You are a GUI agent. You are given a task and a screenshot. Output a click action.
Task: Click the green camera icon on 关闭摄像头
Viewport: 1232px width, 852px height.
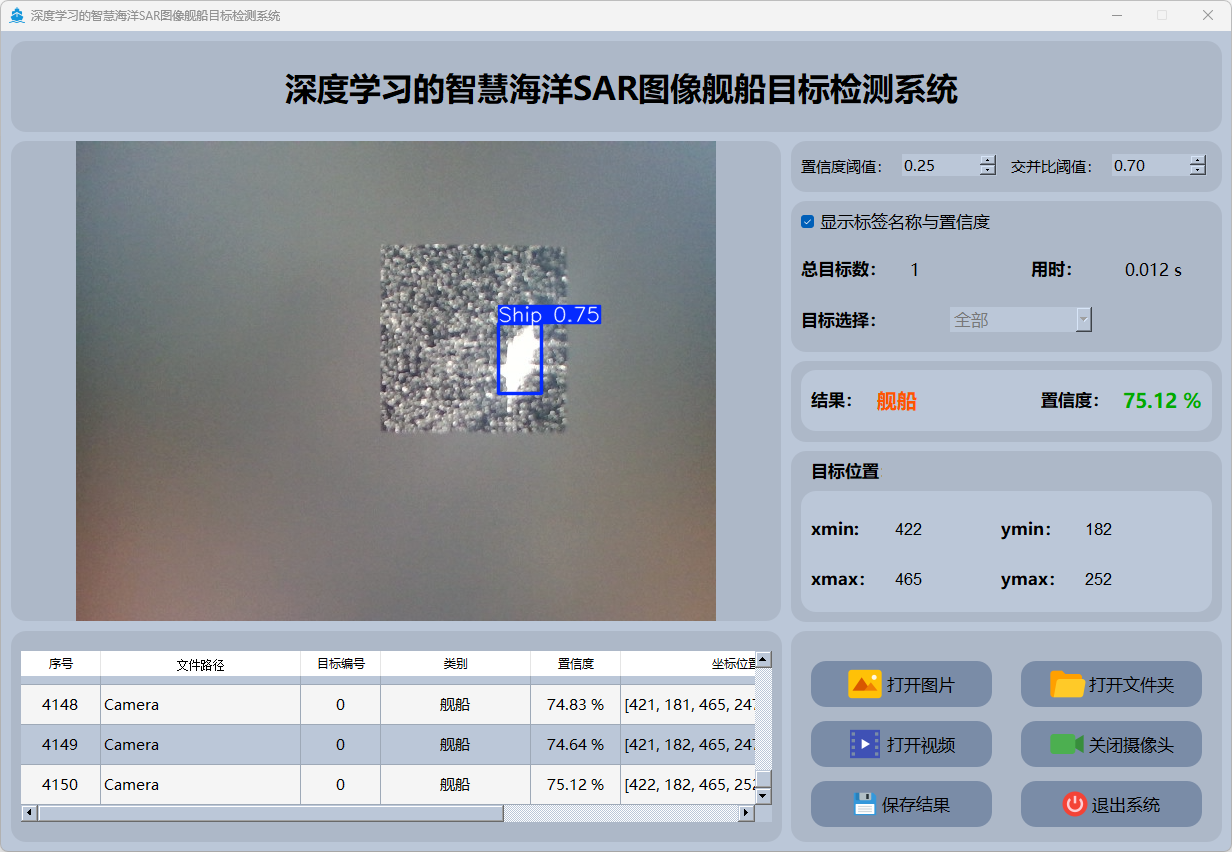coord(1066,744)
